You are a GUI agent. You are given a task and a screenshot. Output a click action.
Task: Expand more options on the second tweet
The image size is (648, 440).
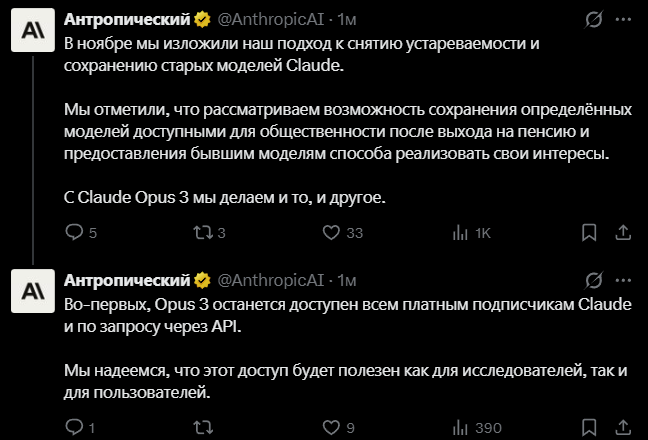621,277
